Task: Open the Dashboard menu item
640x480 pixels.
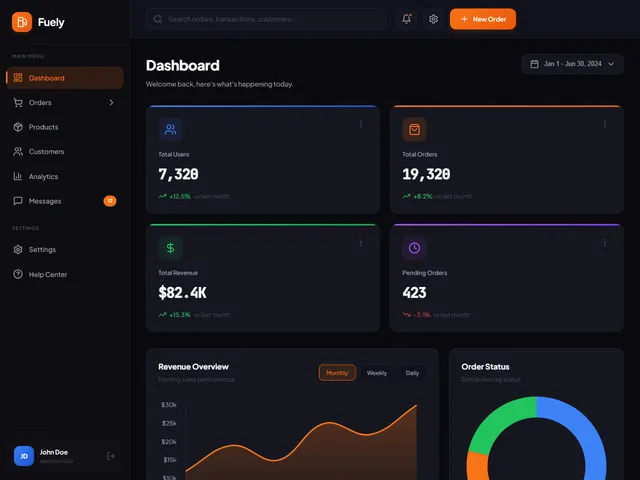Action: [x=65, y=78]
